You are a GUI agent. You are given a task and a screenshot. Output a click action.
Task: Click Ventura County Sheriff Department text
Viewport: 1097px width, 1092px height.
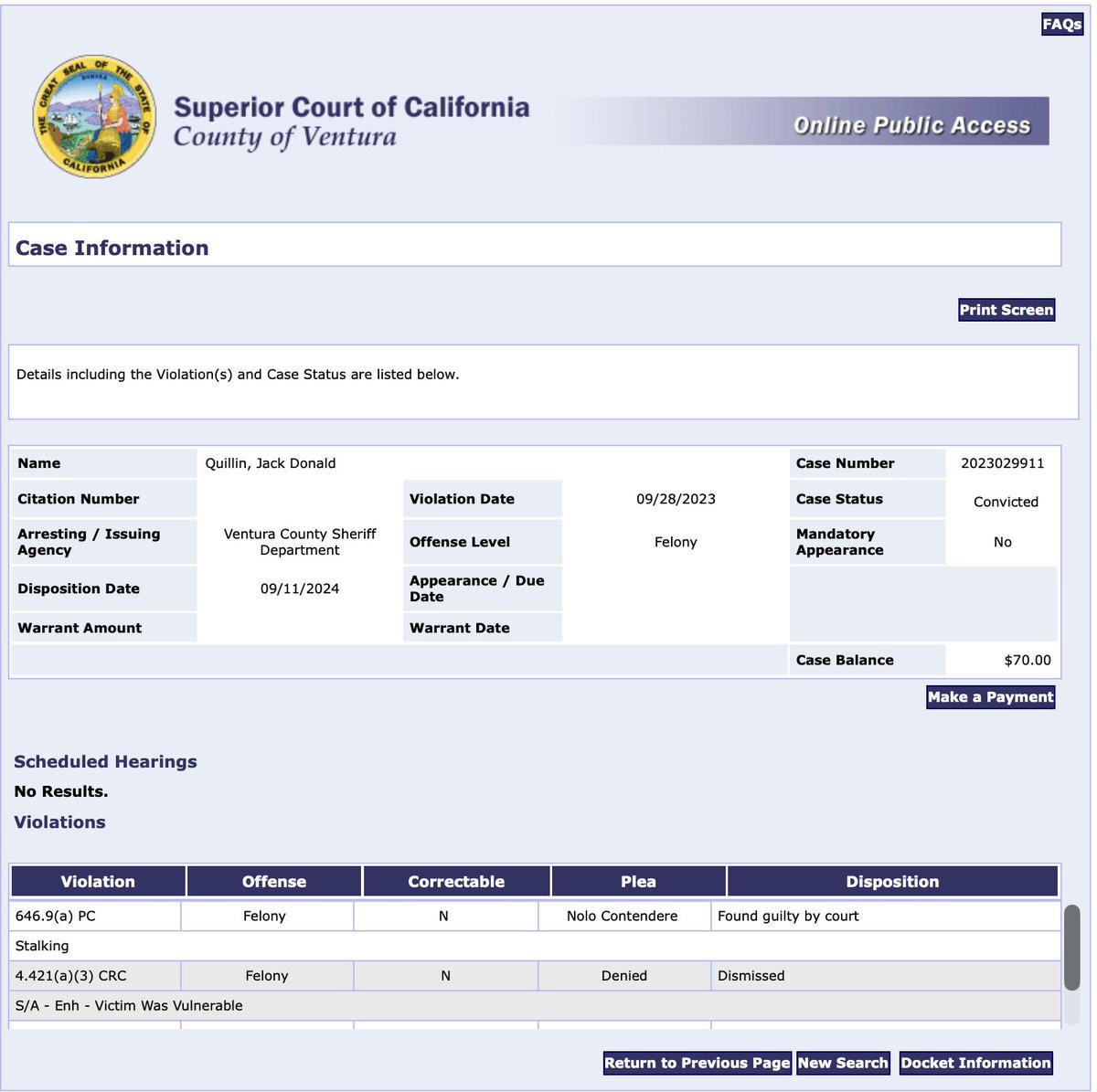pos(300,542)
